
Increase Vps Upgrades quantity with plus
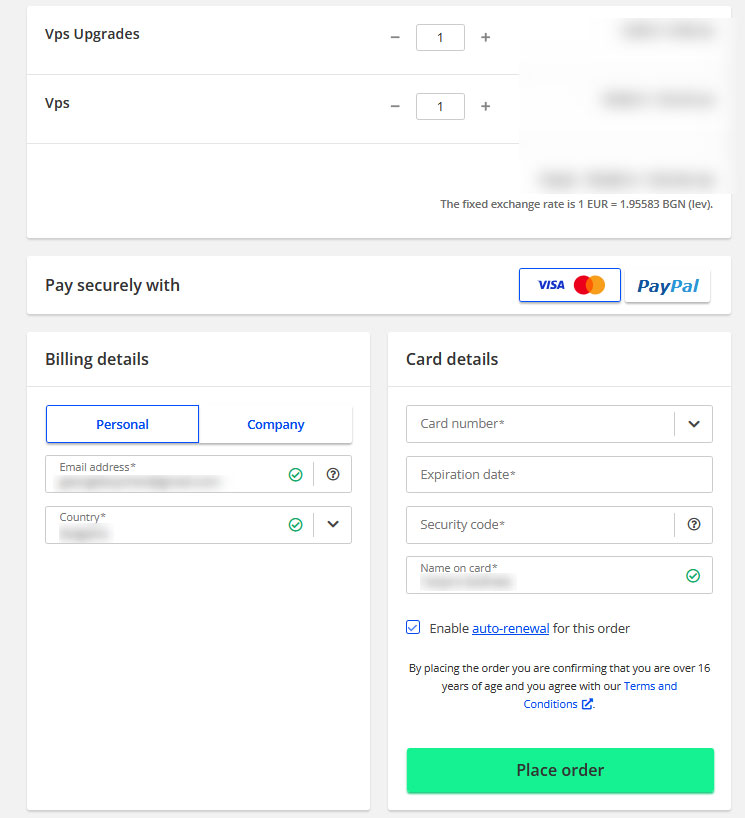486,37
